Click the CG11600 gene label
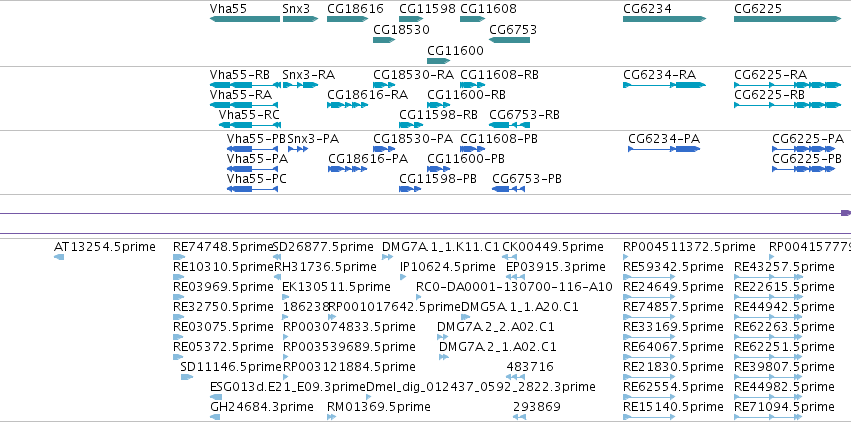This screenshot has width=851, height=422. [x=455, y=50]
